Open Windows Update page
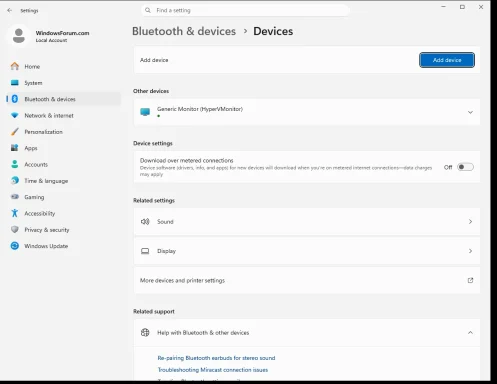Image resolution: width=497 pixels, height=384 pixels. (x=63, y=246)
